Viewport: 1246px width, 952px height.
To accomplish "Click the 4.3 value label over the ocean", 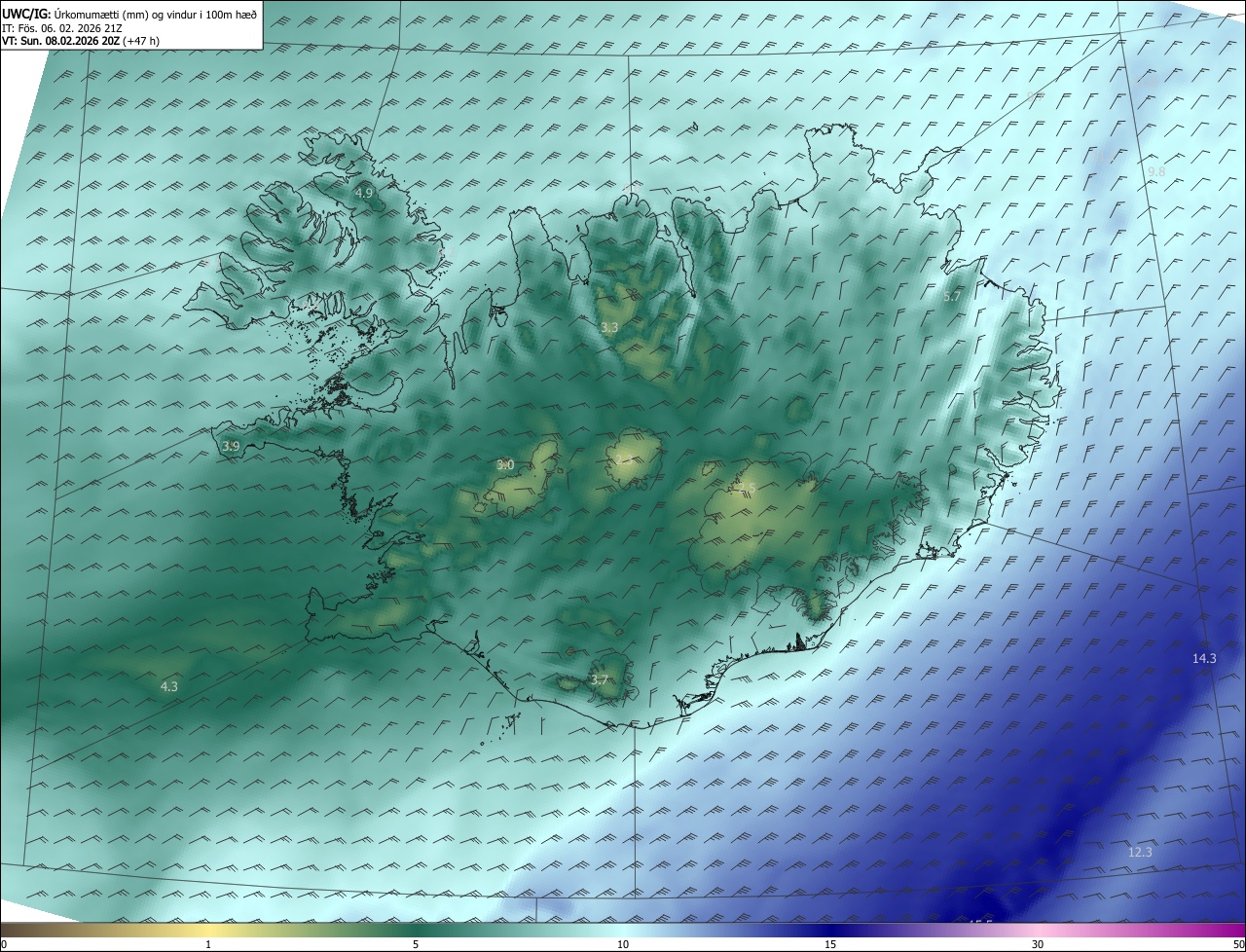I will [168, 687].
